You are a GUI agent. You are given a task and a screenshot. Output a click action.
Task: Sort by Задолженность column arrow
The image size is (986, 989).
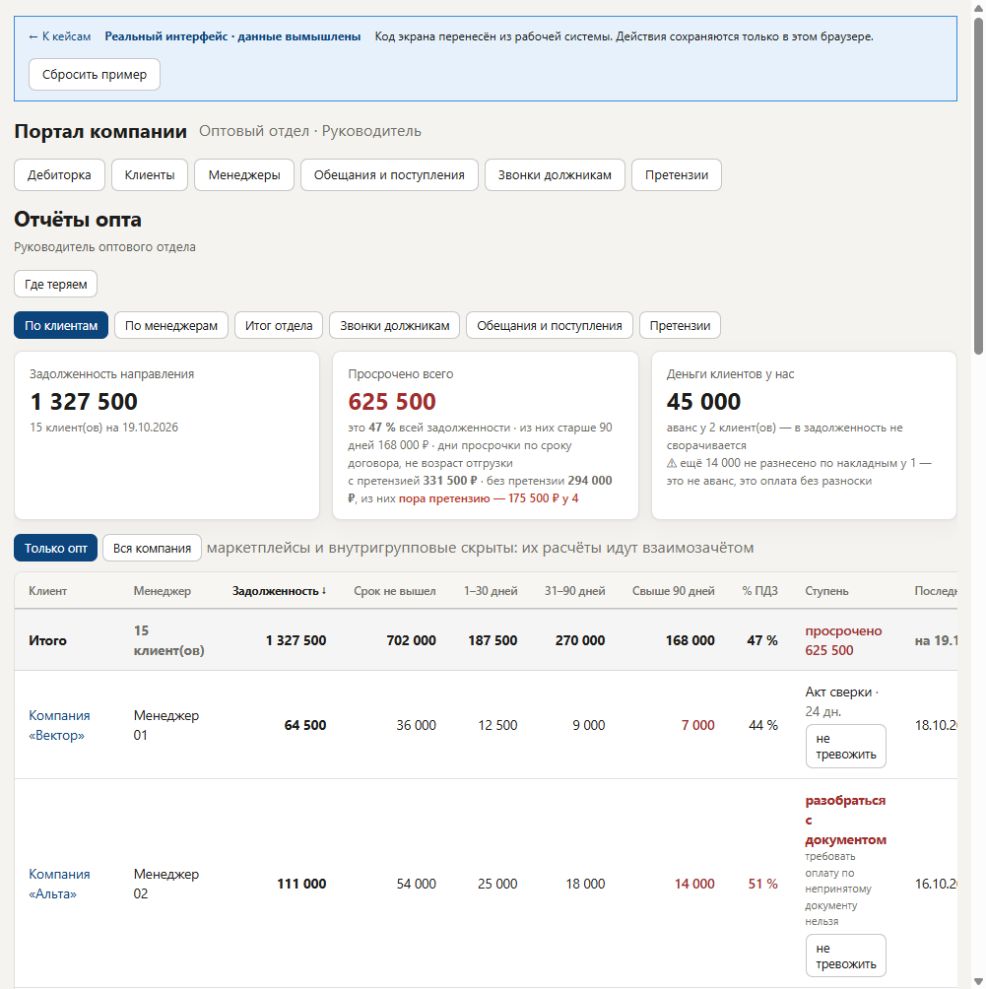(324, 591)
